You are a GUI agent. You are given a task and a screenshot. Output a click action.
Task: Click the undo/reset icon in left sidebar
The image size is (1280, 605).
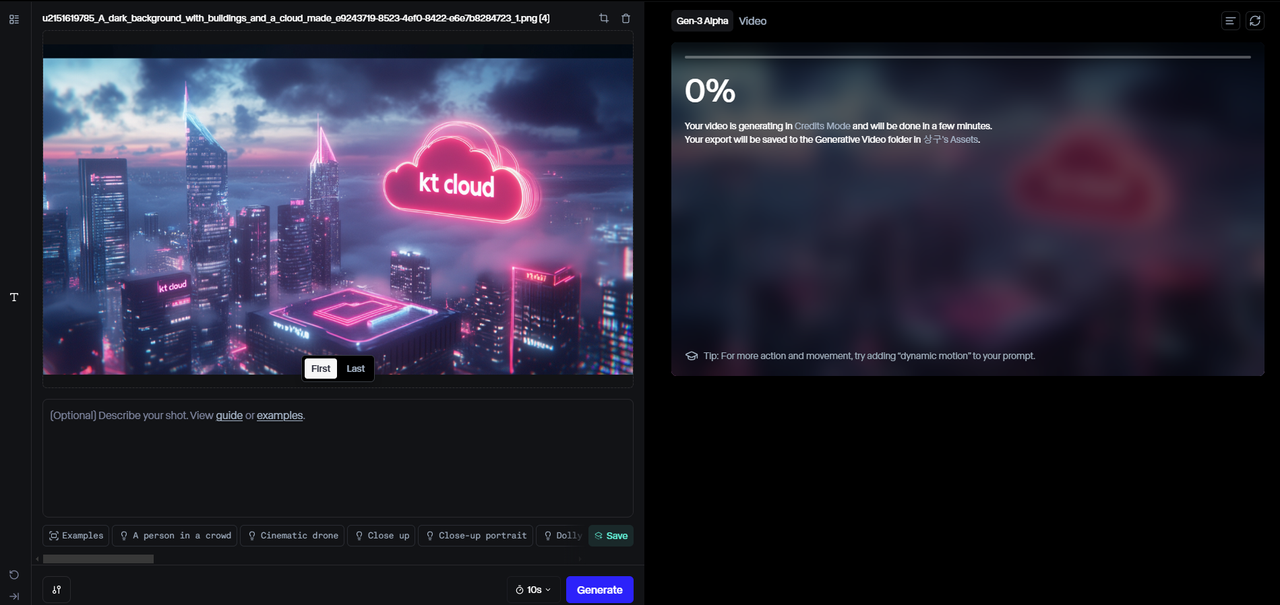point(14,574)
